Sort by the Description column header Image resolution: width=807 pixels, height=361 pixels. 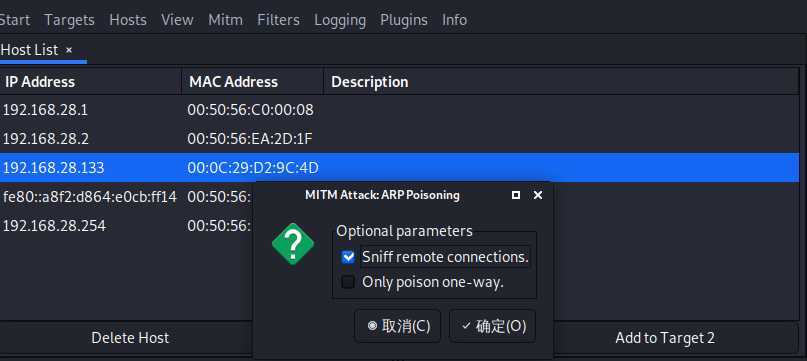click(561, 82)
